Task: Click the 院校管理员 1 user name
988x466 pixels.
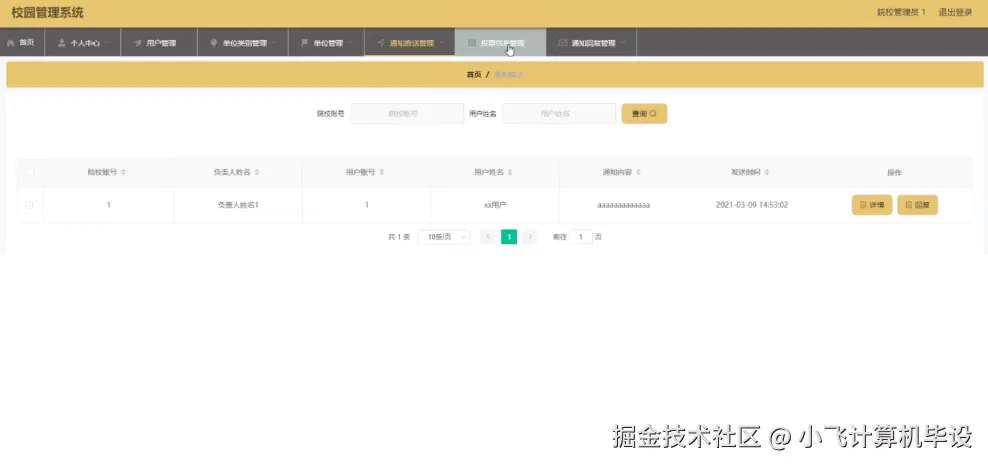Action: pyautogui.click(x=902, y=12)
